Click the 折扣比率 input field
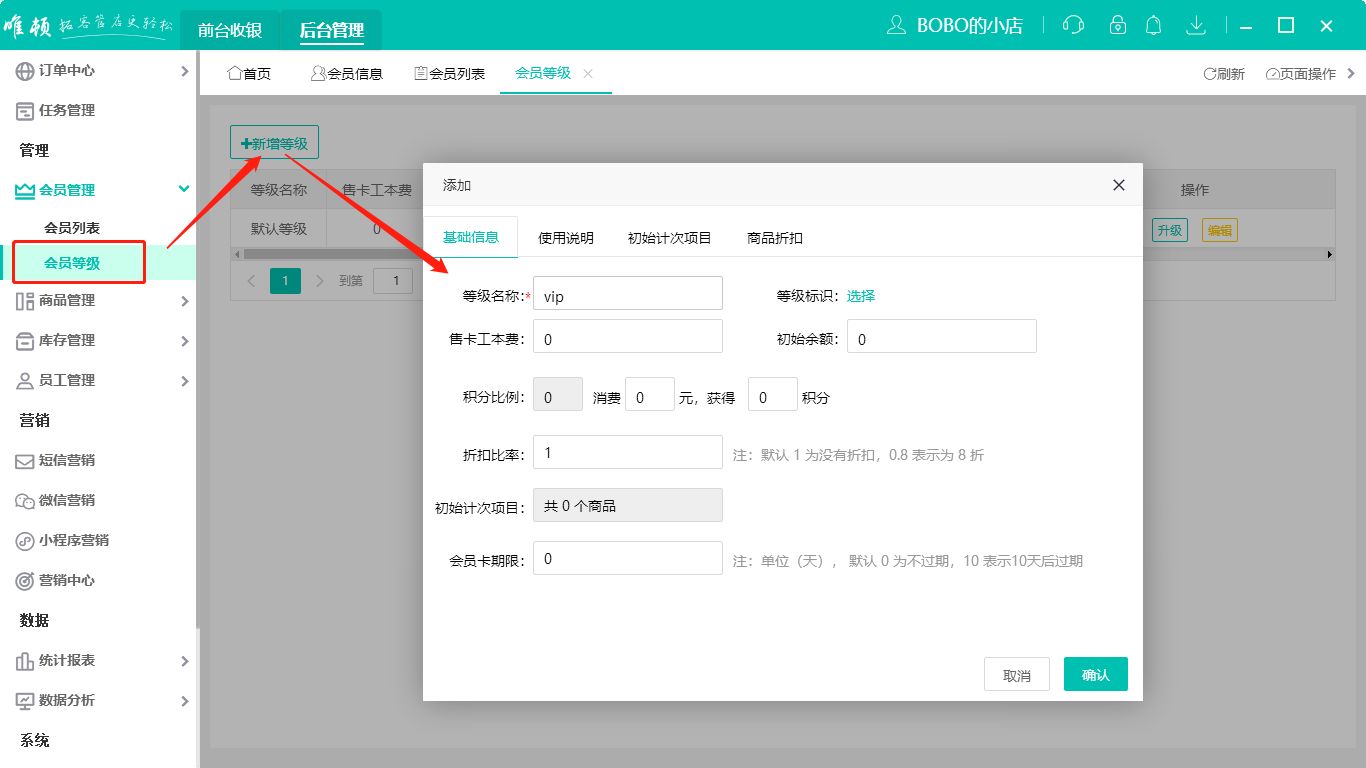The height and width of the screenshot is (768, 1366). [628, 452]
